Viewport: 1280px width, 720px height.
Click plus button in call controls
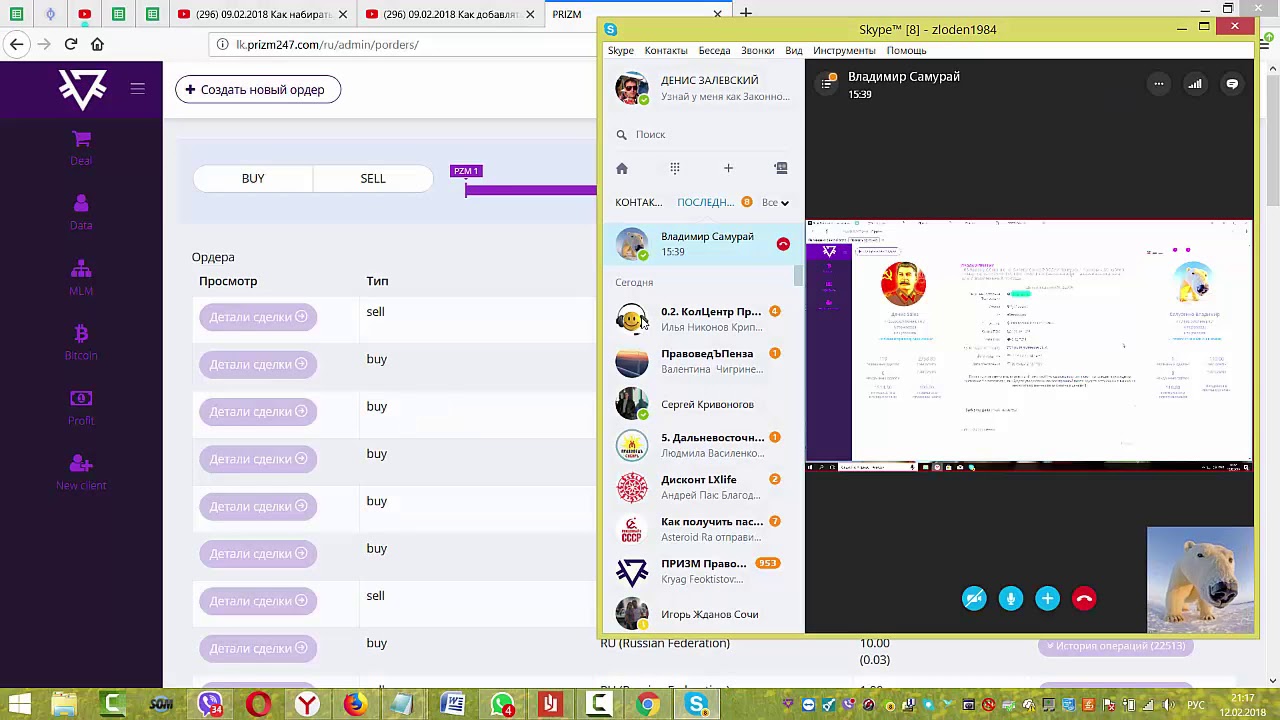click(x=1047, y=599)
